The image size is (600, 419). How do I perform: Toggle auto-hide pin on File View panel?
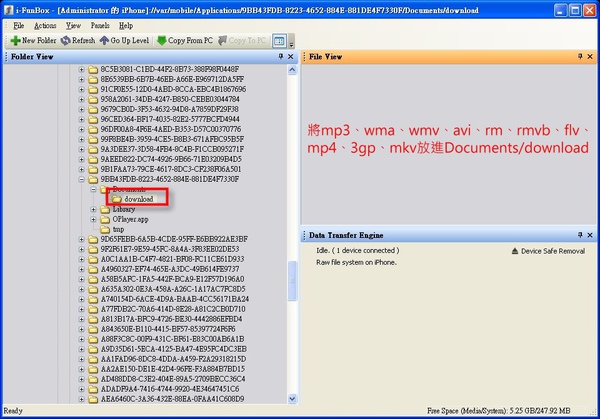[x=579, y=58]
